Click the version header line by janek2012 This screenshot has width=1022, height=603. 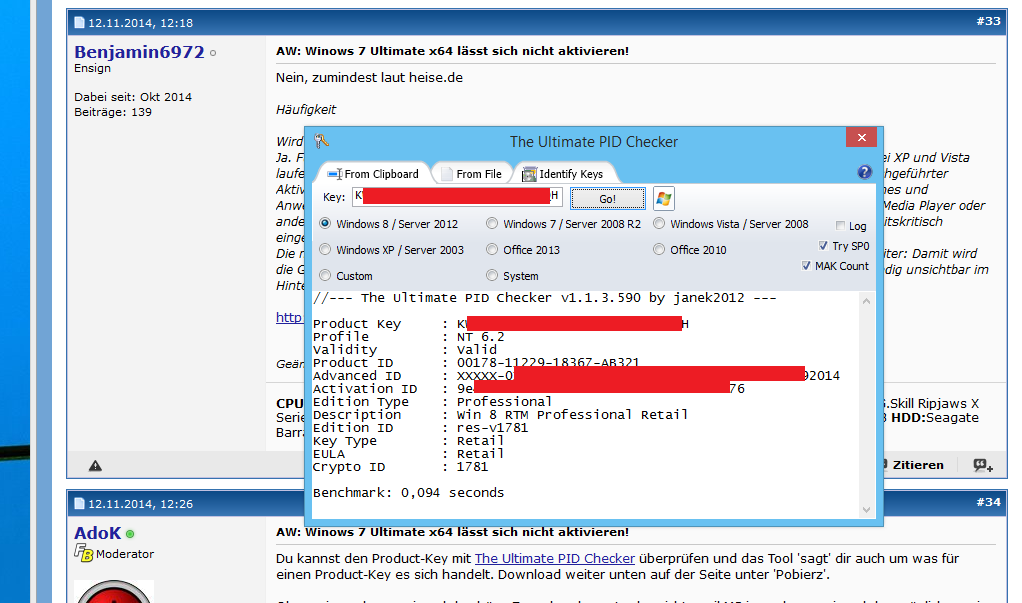pyautogui.click(x=545, y=298)
